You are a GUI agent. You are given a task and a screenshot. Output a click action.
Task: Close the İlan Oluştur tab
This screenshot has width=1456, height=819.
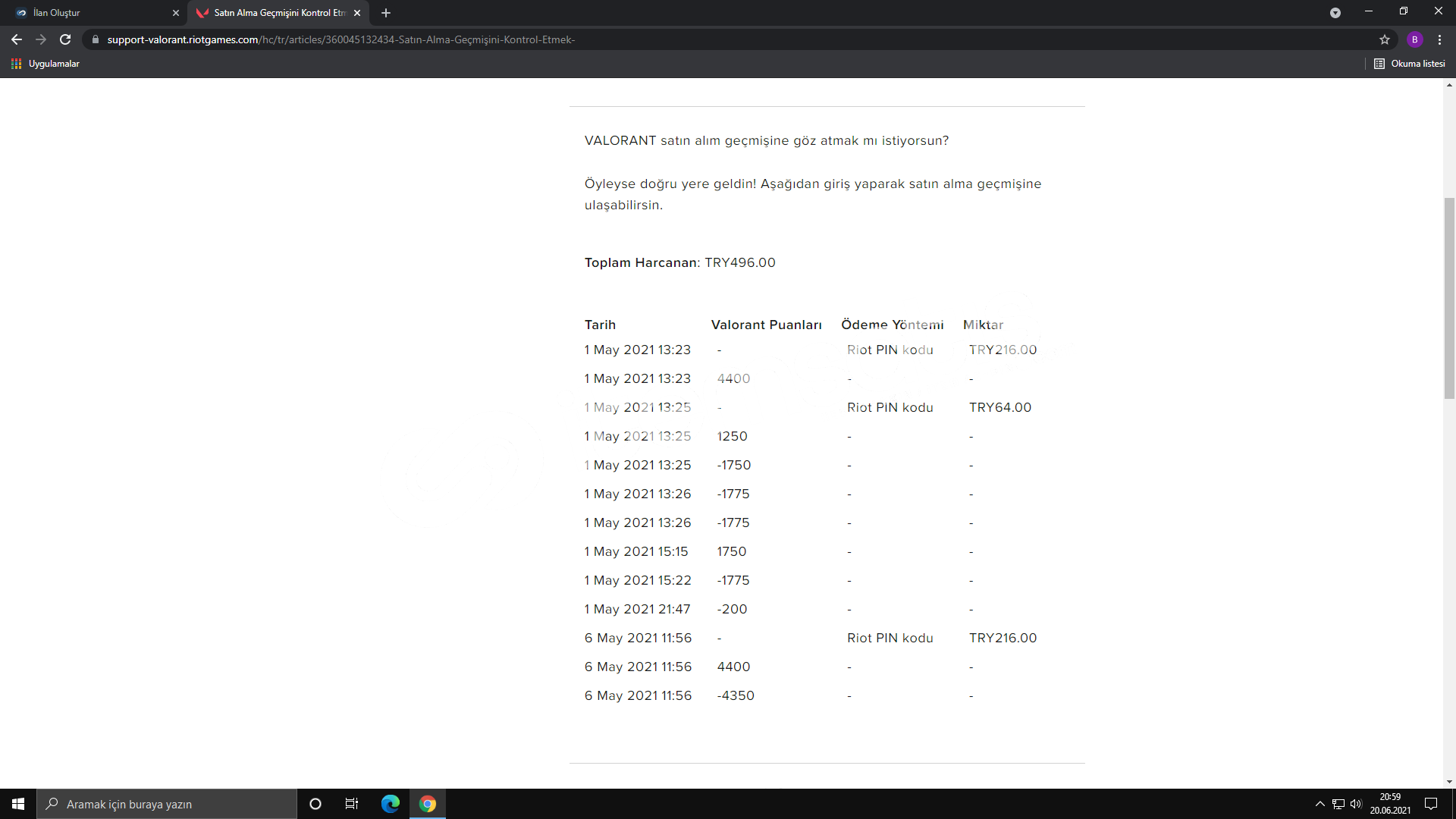[176, 13]
